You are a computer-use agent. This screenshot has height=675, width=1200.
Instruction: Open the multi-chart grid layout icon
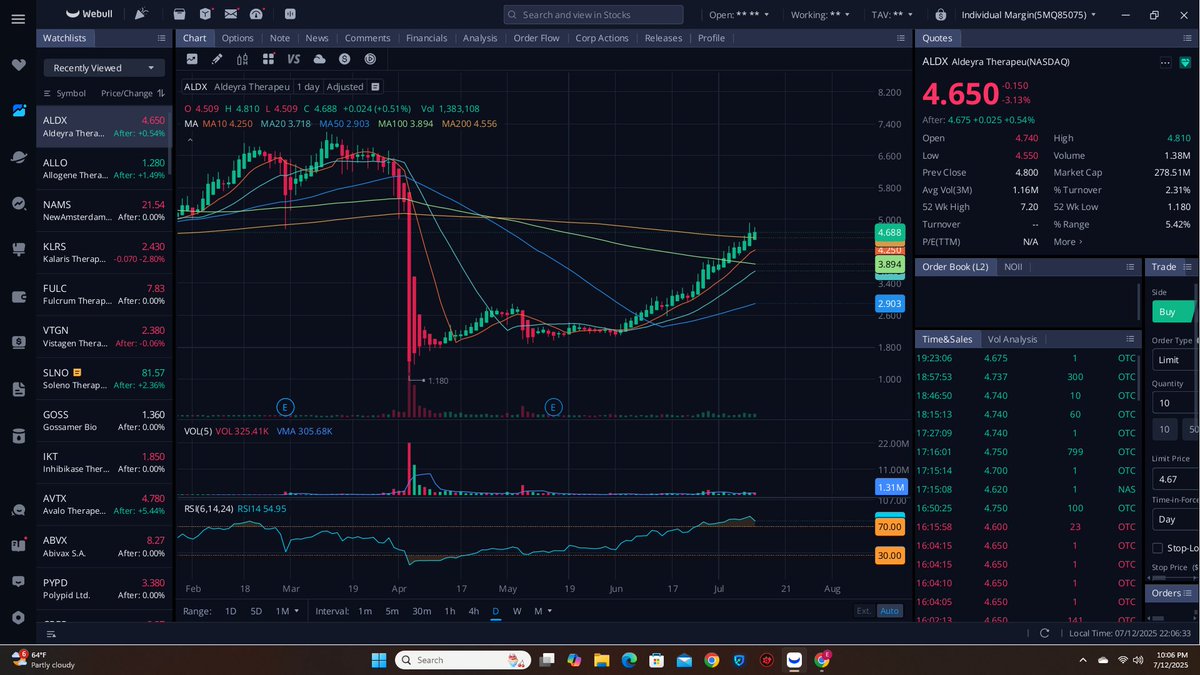pos(268,60)
